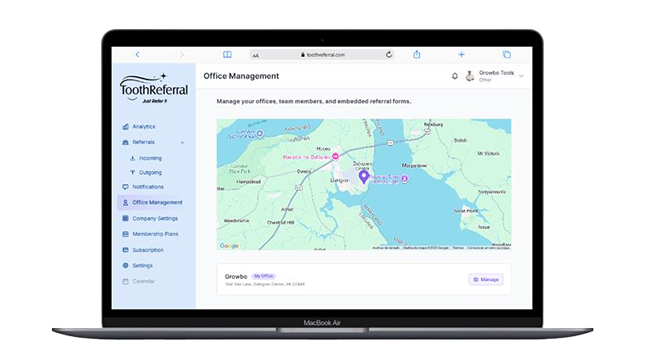Click the Subscription card icon
This screenshot has width=649, height=363.
tap(125, 250)
